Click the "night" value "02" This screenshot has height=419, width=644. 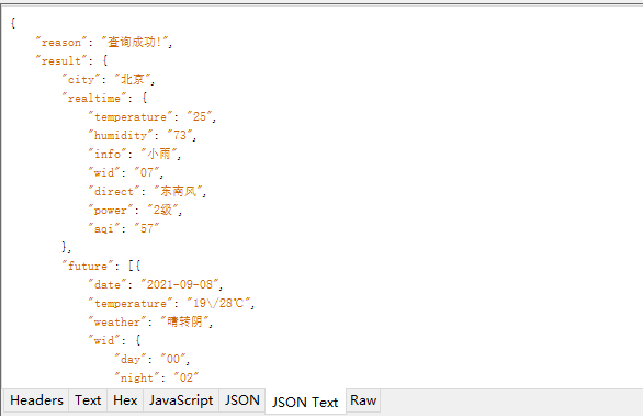pyautogui.click(x=186, y=378)
